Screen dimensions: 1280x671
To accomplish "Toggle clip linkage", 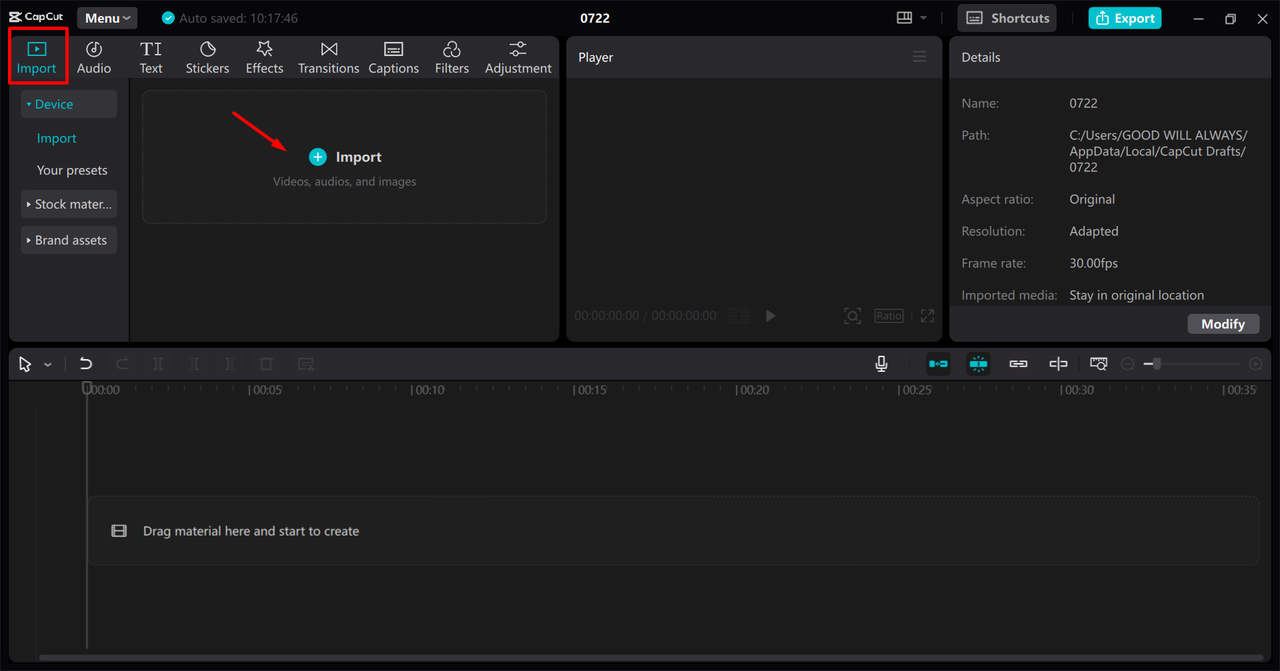I will (1018, 364).
